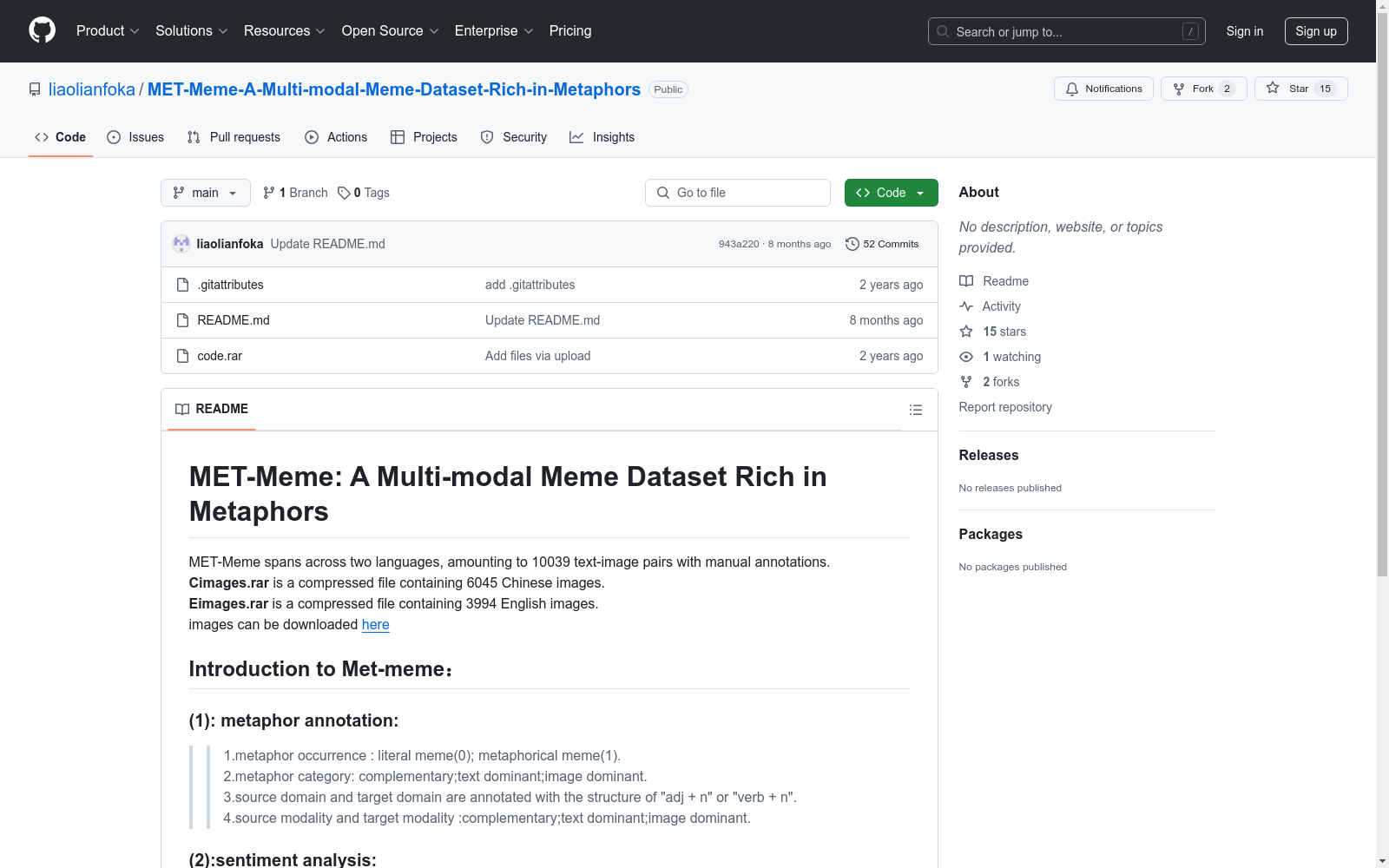
Task: Switch to the Actions tab
Action: click(336, 137)
